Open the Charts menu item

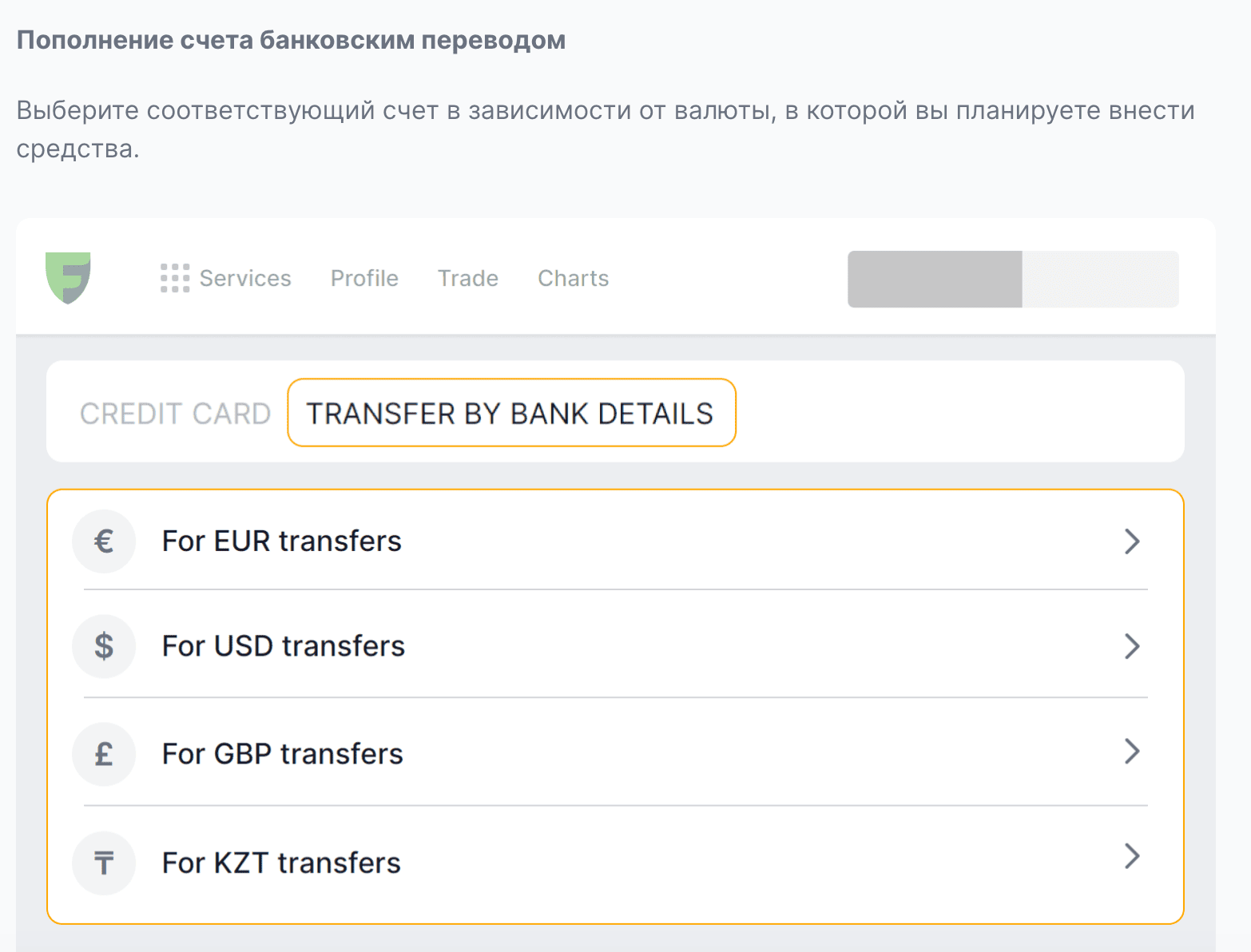coord(574,278)
